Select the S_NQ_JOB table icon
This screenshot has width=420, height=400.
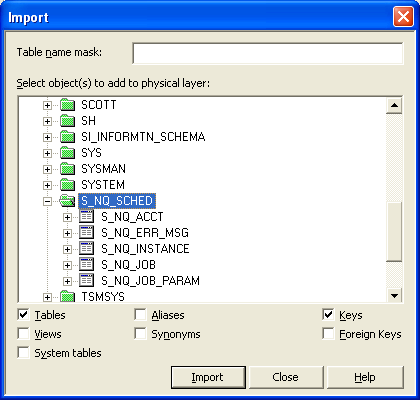click(87, 265)
